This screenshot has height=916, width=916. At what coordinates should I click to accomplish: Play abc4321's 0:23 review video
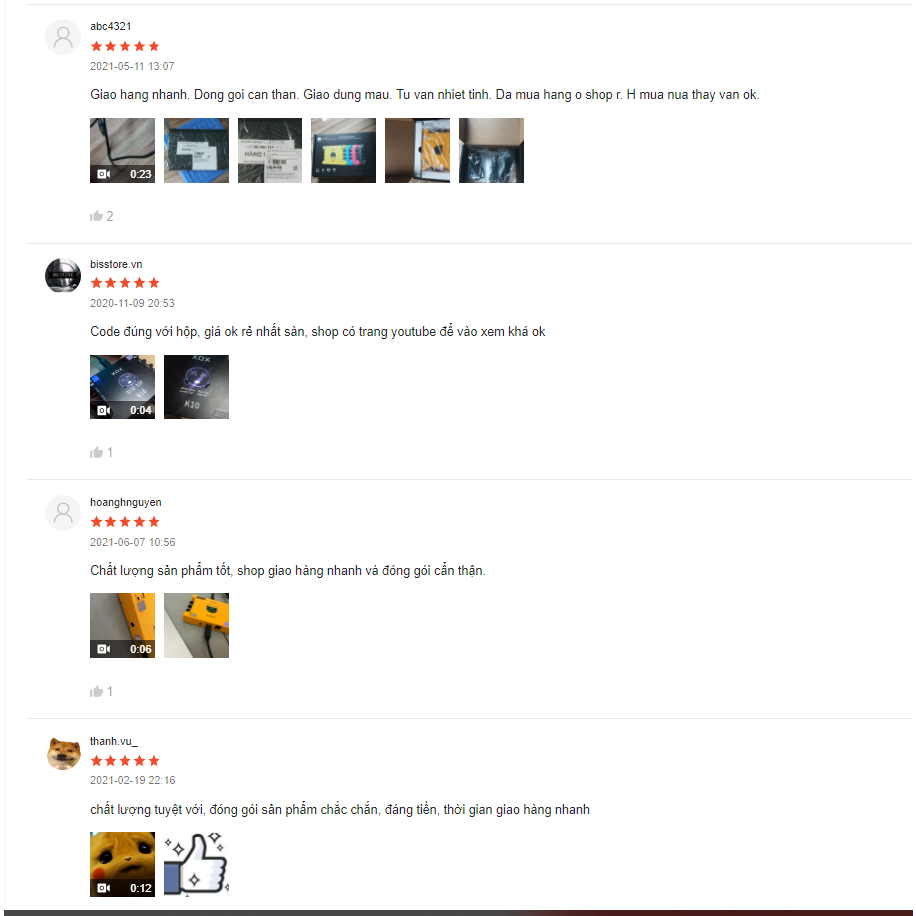coord(123,151)
